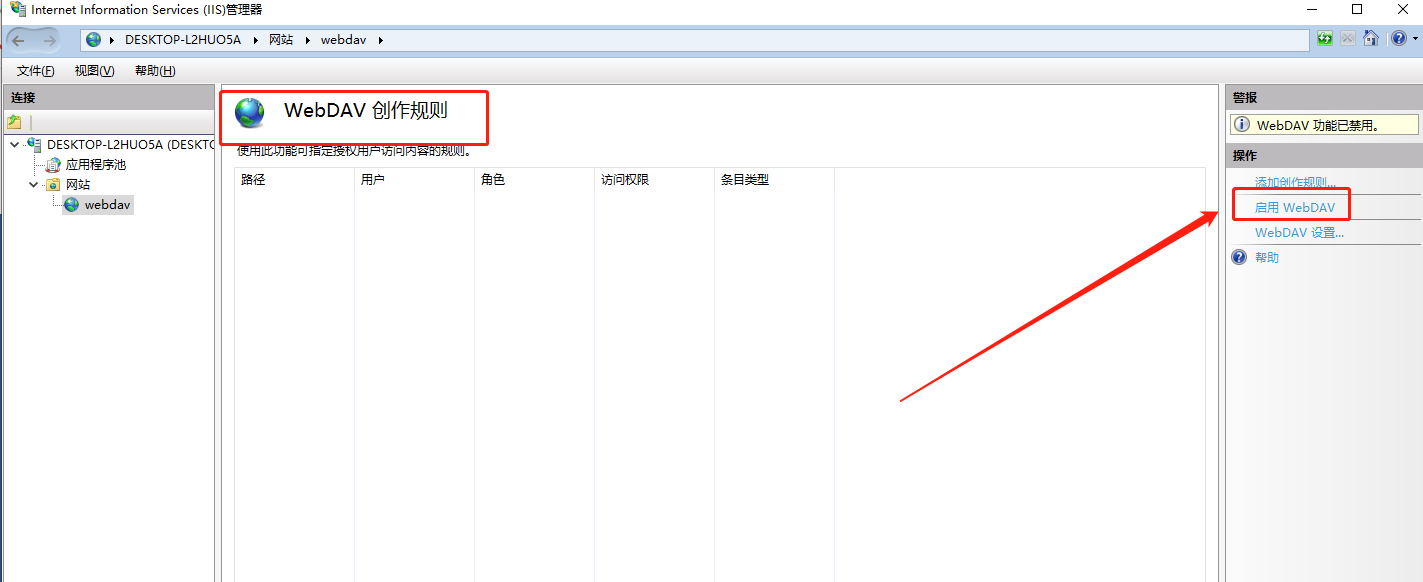
Task: Click the 连接 panel header
Action: [108, 97]
